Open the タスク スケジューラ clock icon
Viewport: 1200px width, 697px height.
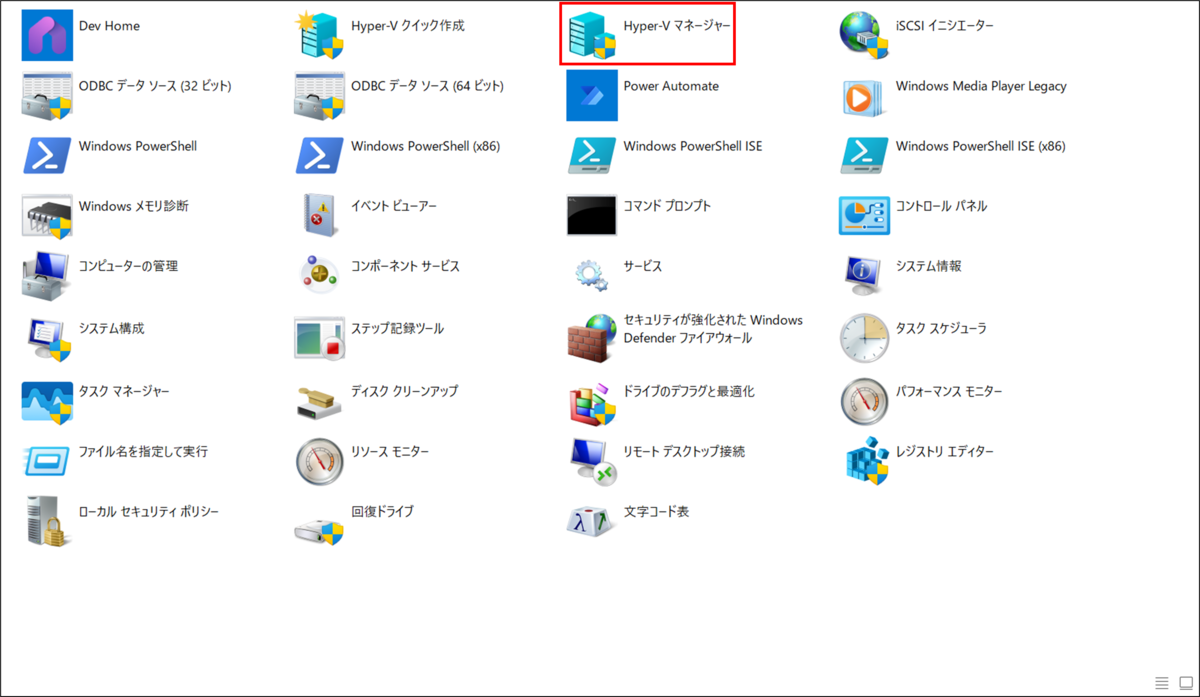click(x=864, y=338)
